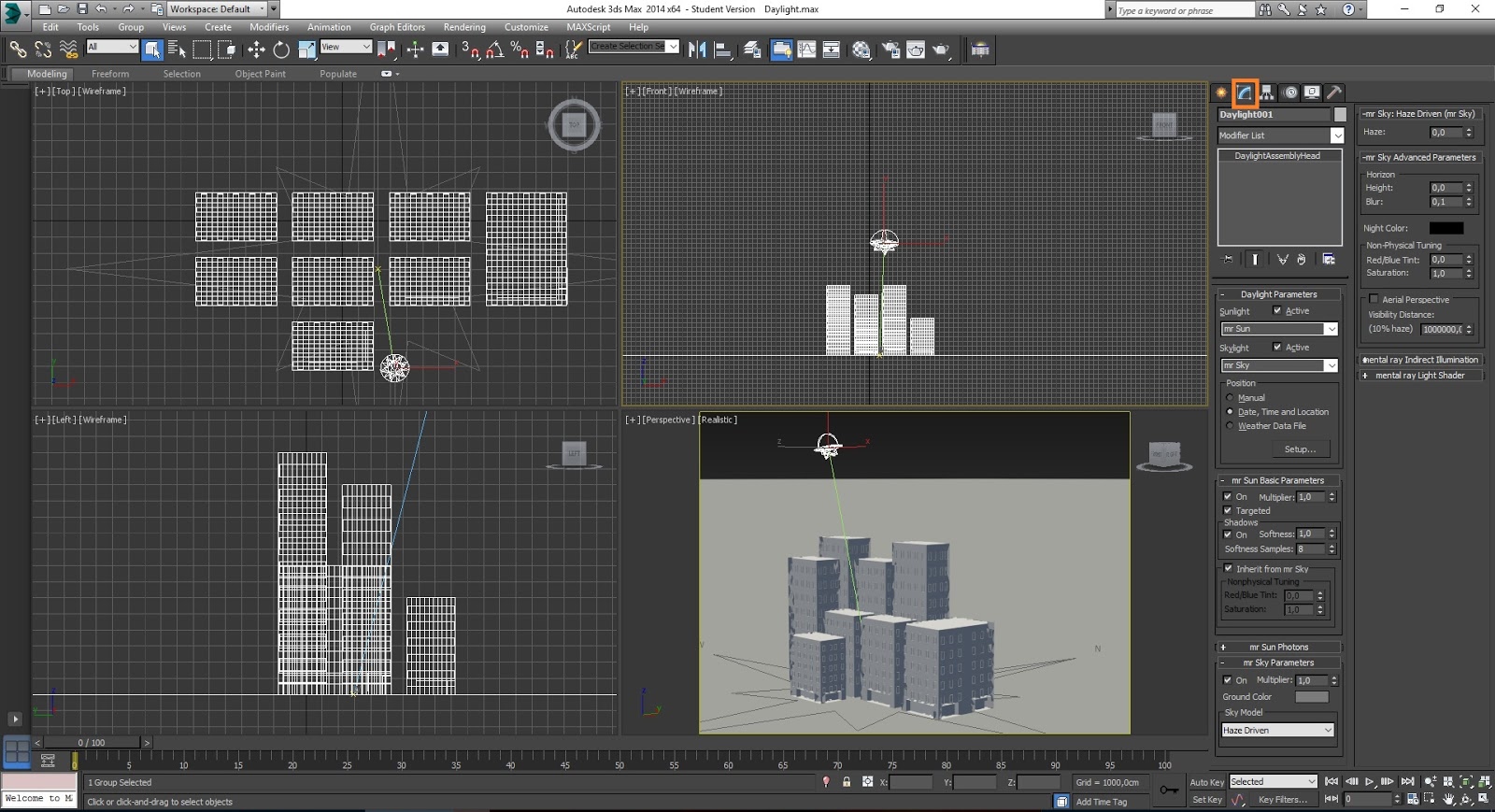This screenshot has width=1495, height=812.
Task: Enable the Aerial Perspective checkbox
Action: [x=1374, y=299]
